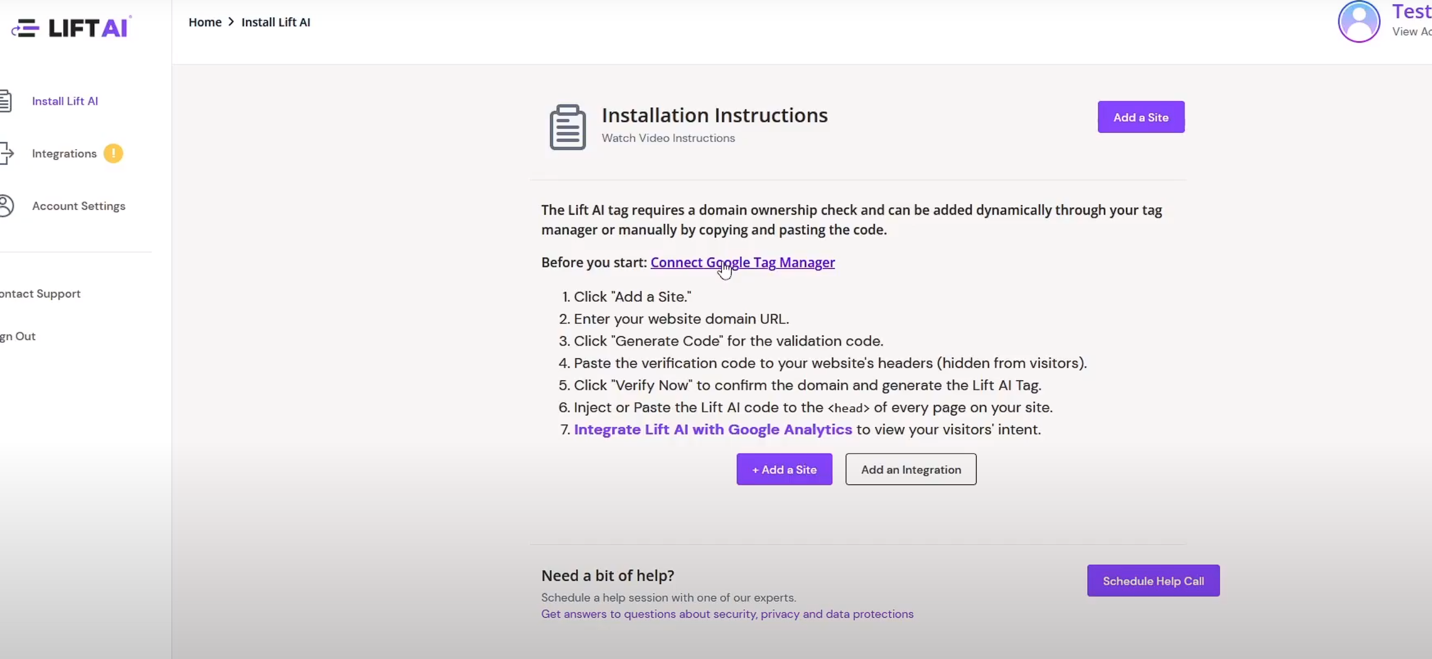Click the Install Lift AI sidebar icon
Screen dimensions: 1432x659
[x=5, y=101]
